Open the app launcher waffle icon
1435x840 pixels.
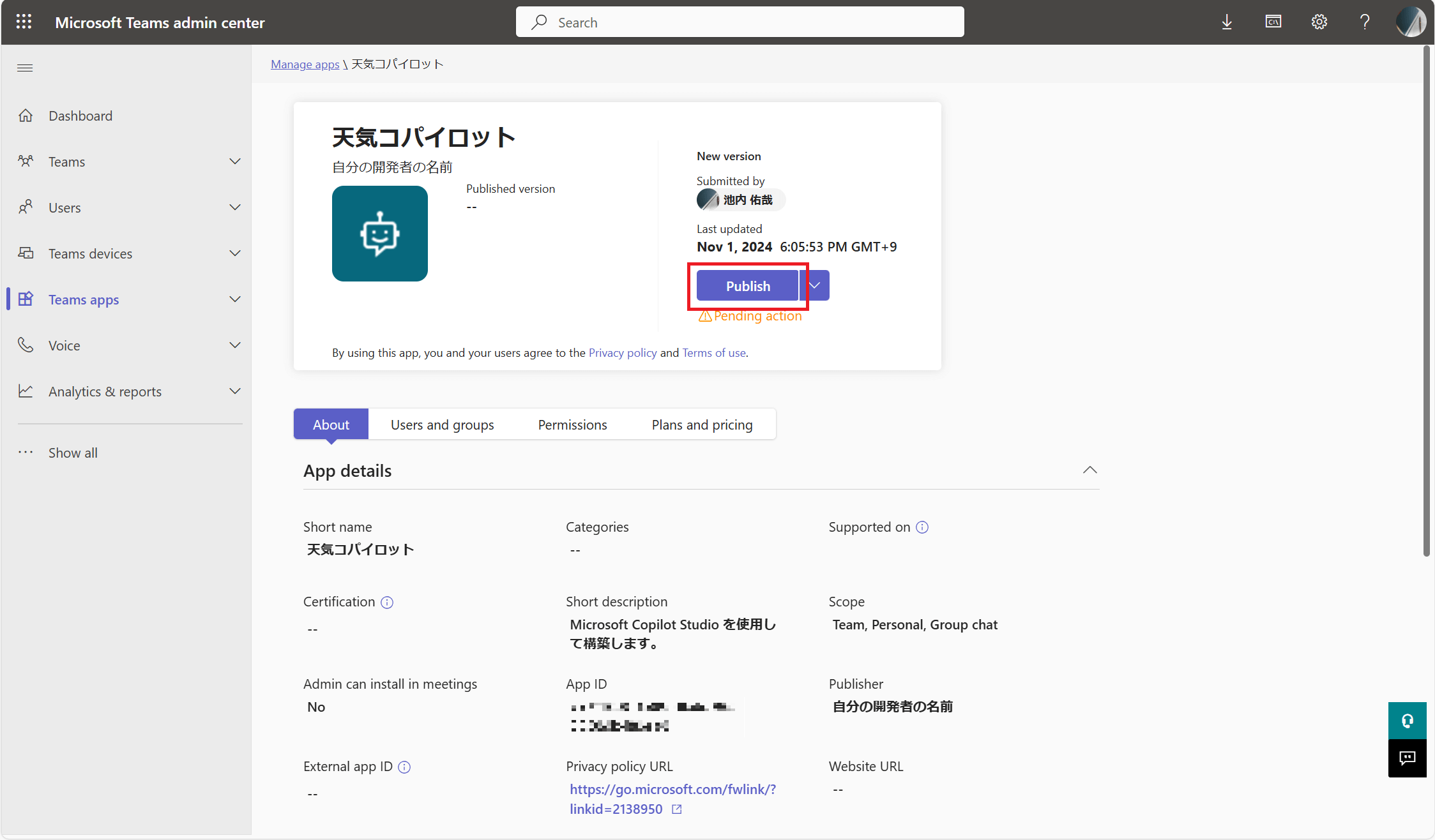pyautogui.click(x=24, y=22)
